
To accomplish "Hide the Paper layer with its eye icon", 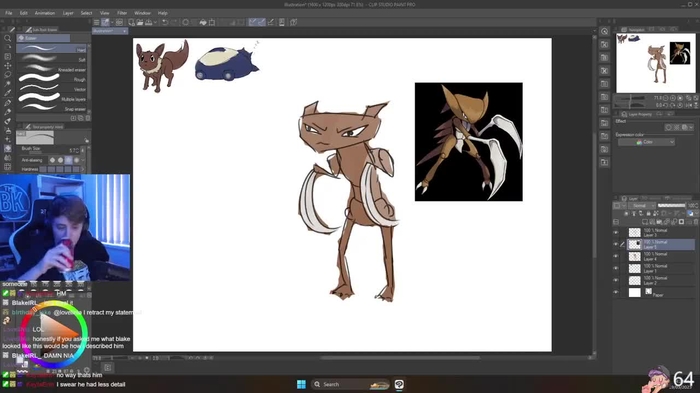I will (616, 293).
